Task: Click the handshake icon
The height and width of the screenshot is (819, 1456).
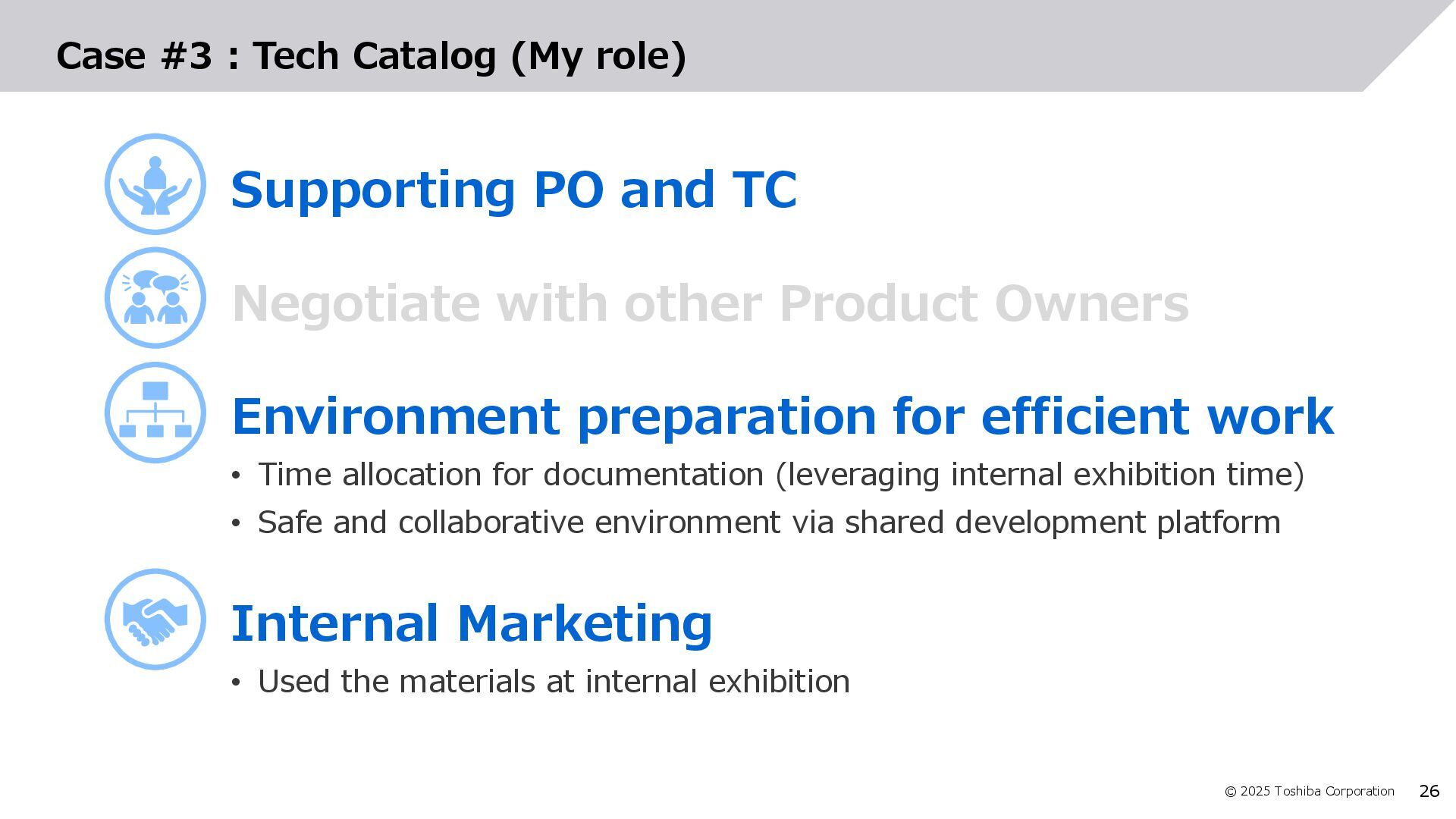Action: [155, 620]
